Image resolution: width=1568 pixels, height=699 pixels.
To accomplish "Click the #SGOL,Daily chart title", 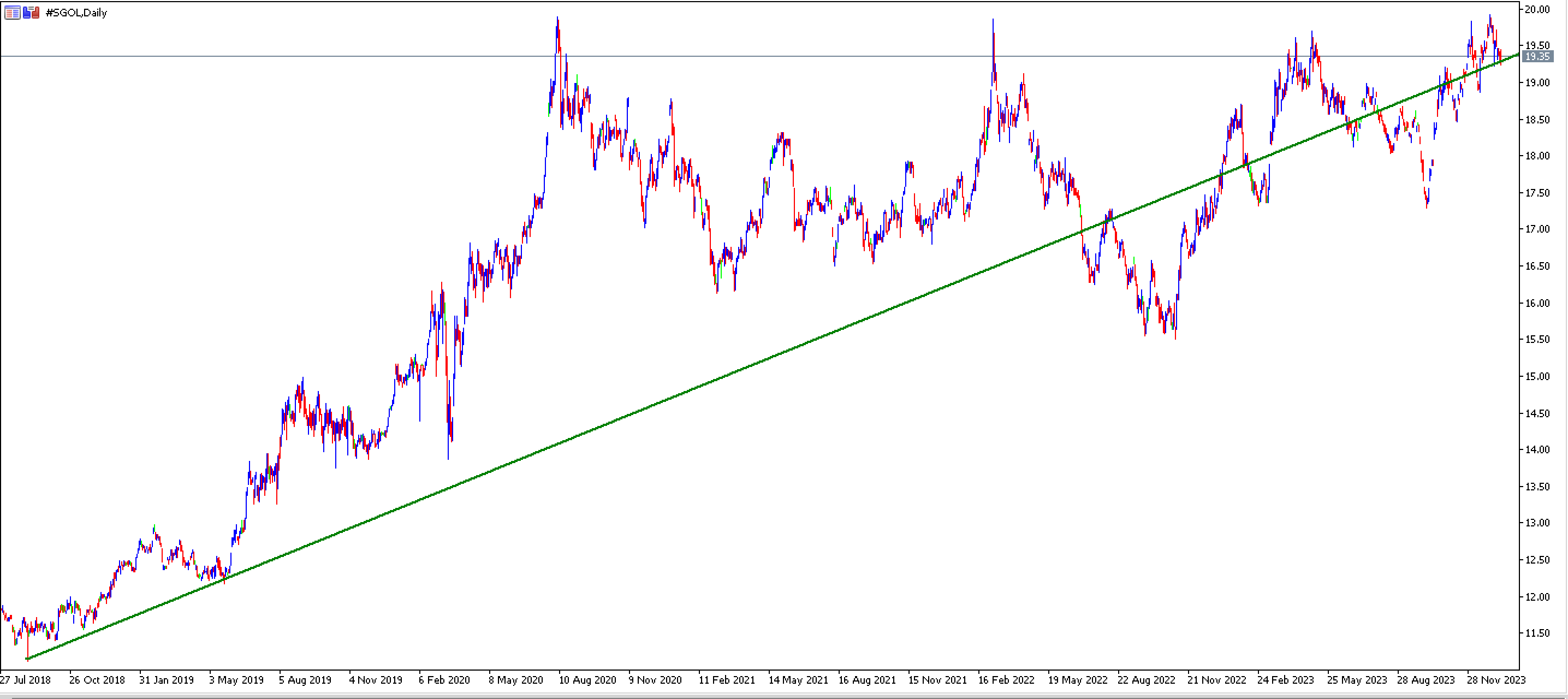I will [x=76, y=13].
